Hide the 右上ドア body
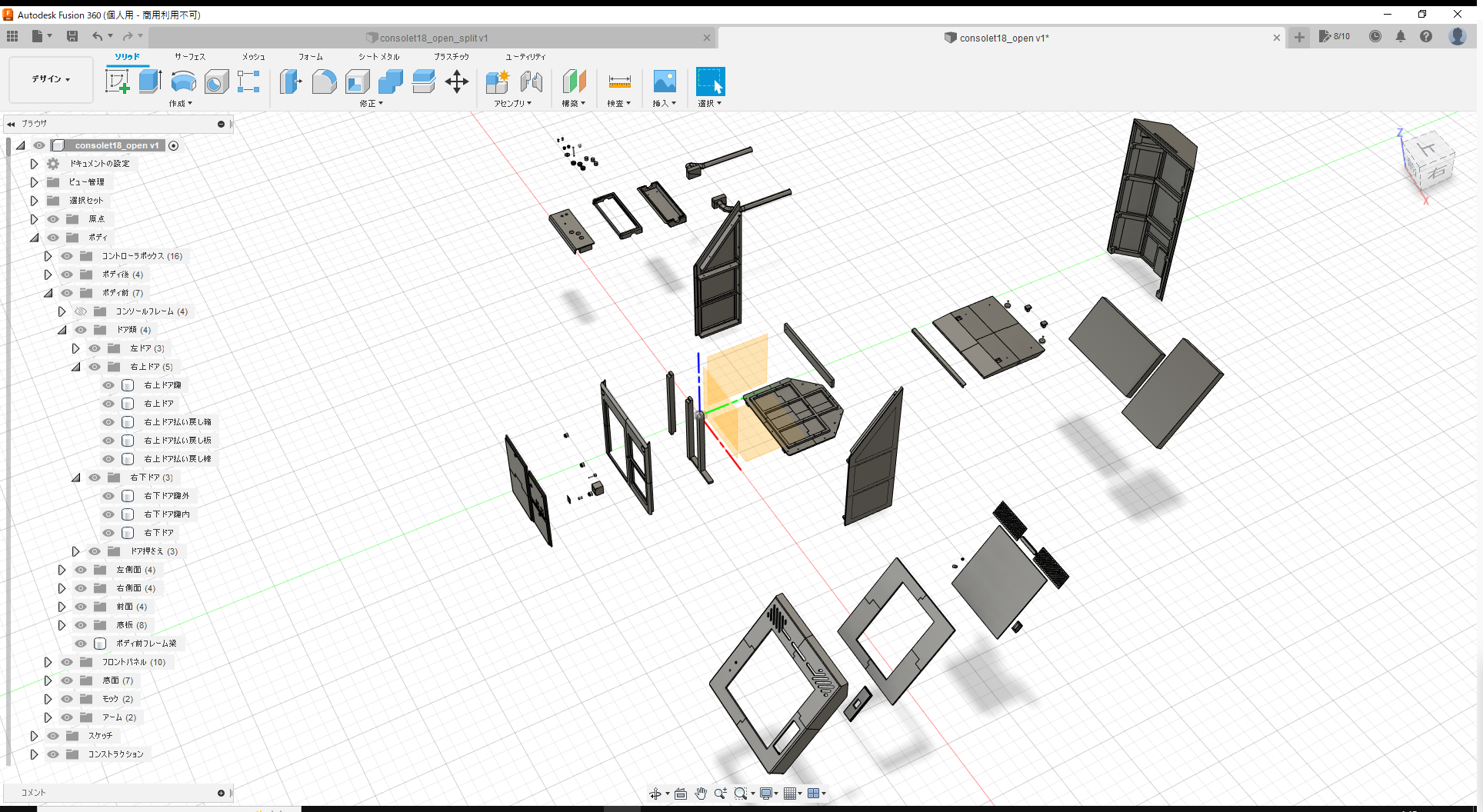 [x=108, y=404]
